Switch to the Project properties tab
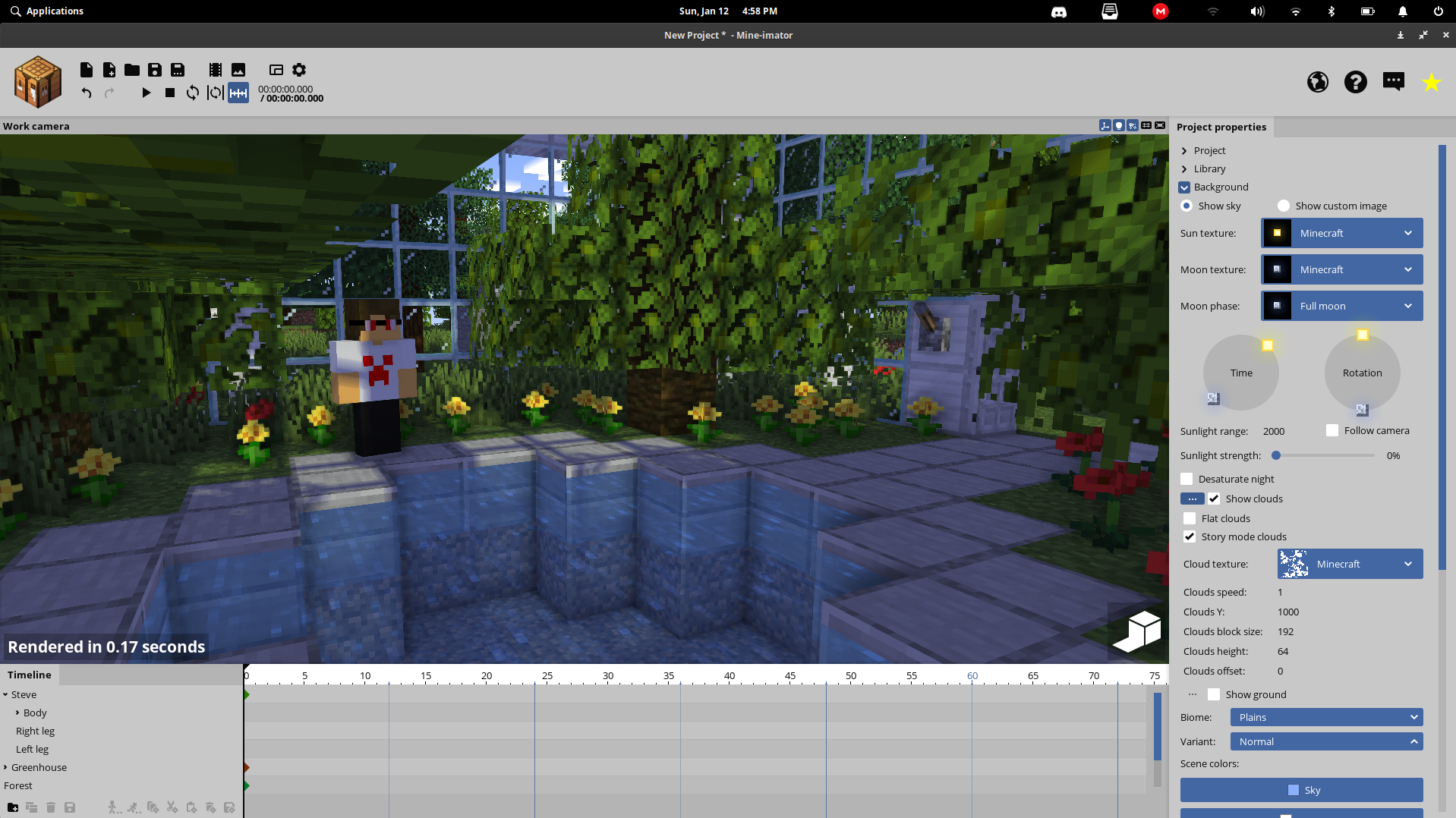Viewport: 1456px width, 818px height. (x=1221, y=127)
